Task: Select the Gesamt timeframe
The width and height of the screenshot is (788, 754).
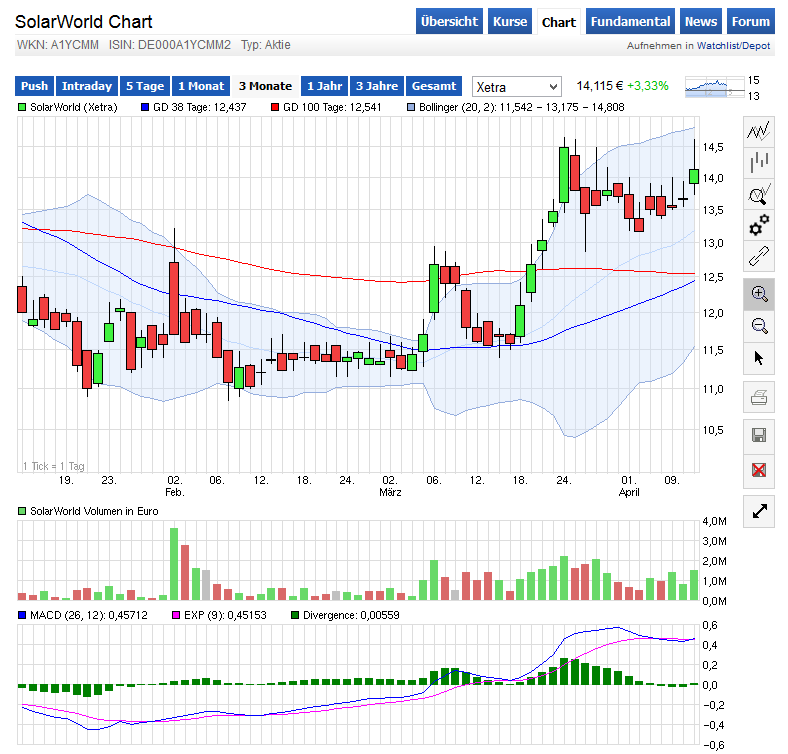Action: pos(434,86)
